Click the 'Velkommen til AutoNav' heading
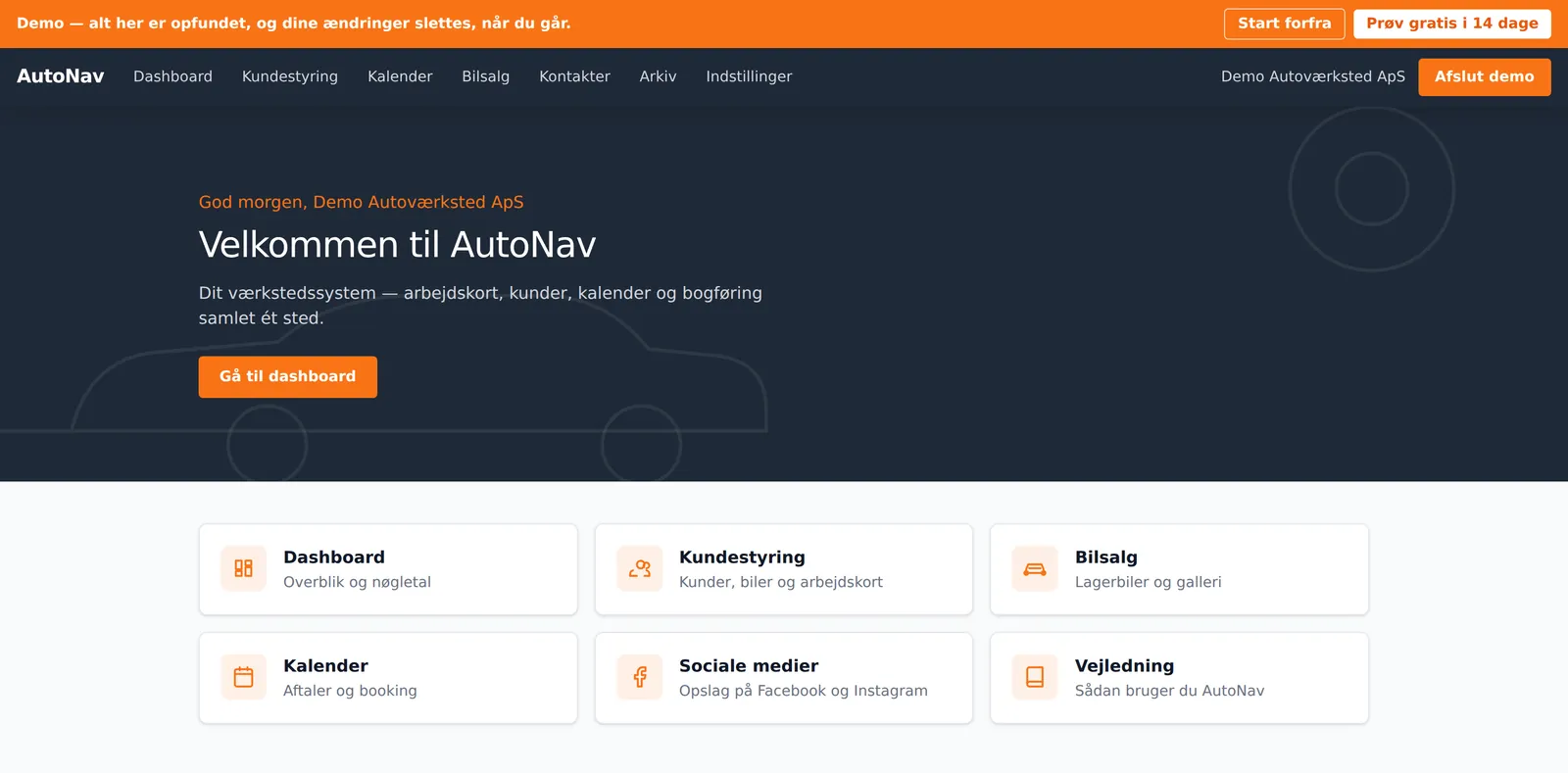This screenshot has height=773, width=1568. point(397,244)
